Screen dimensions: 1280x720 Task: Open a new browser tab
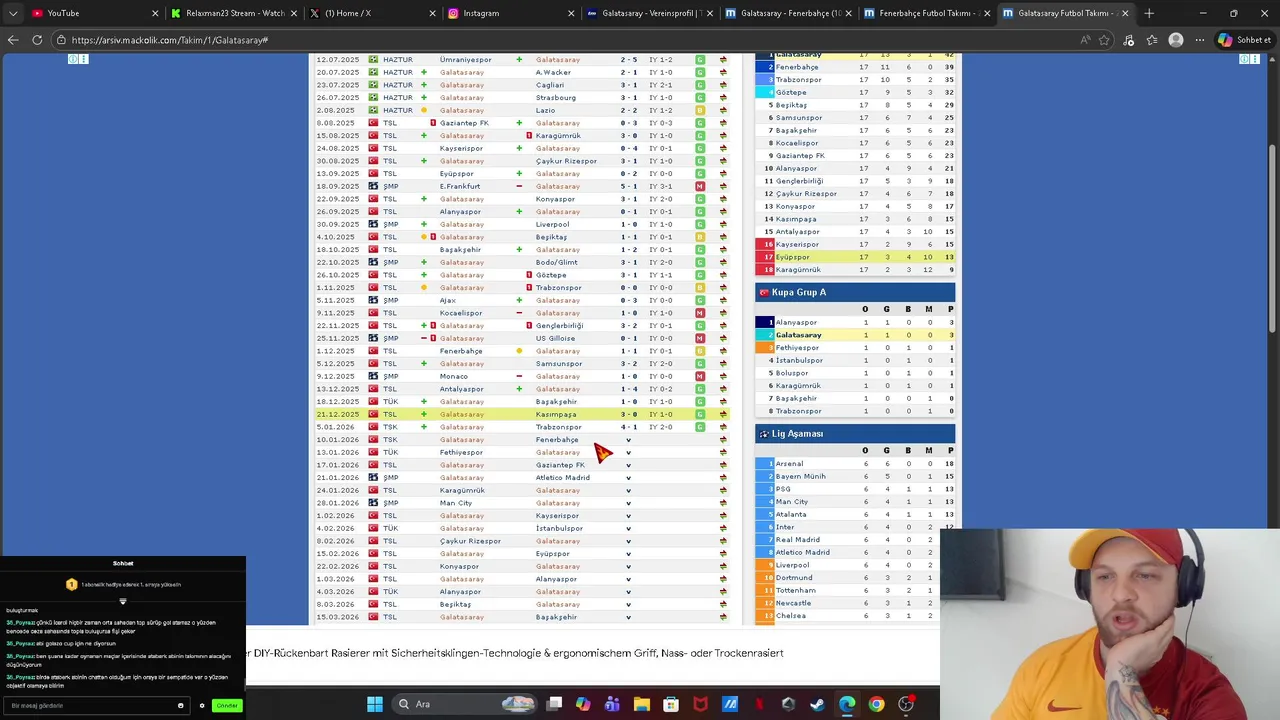[x=1149, y=13]
